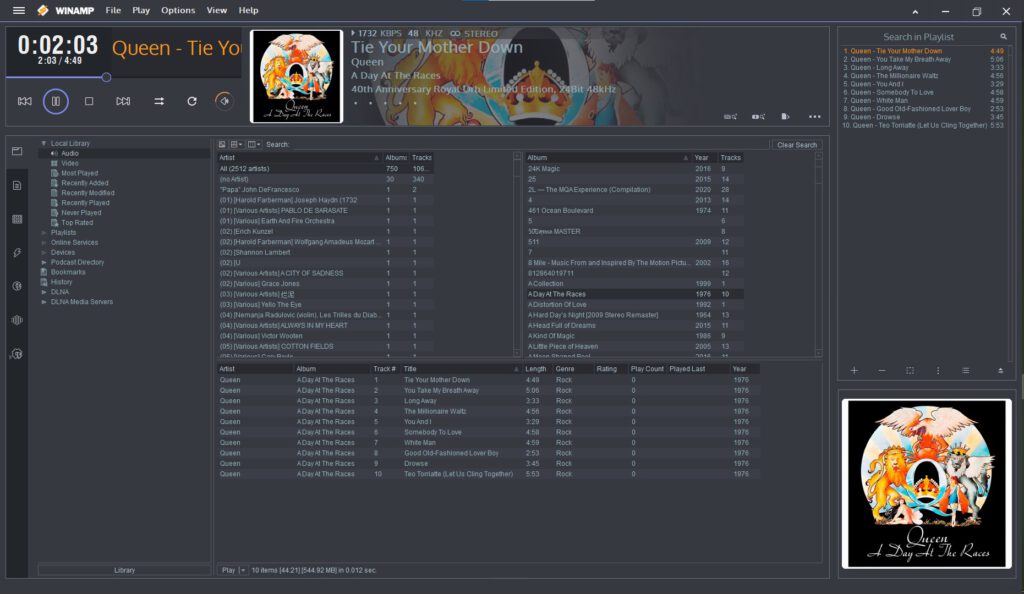Click the album art in the player header
Image resolution: width=1024 pixels, height=594 pixels.
296,76
